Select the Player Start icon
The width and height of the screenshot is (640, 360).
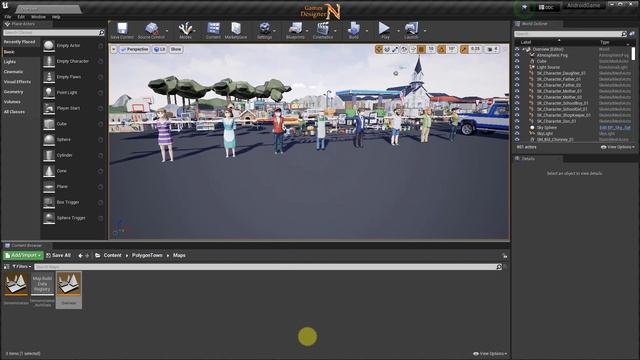click(49, 108)
